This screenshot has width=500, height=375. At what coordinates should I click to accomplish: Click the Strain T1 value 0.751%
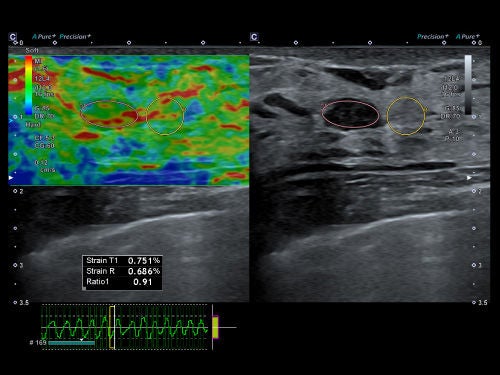tap(144, 261)
